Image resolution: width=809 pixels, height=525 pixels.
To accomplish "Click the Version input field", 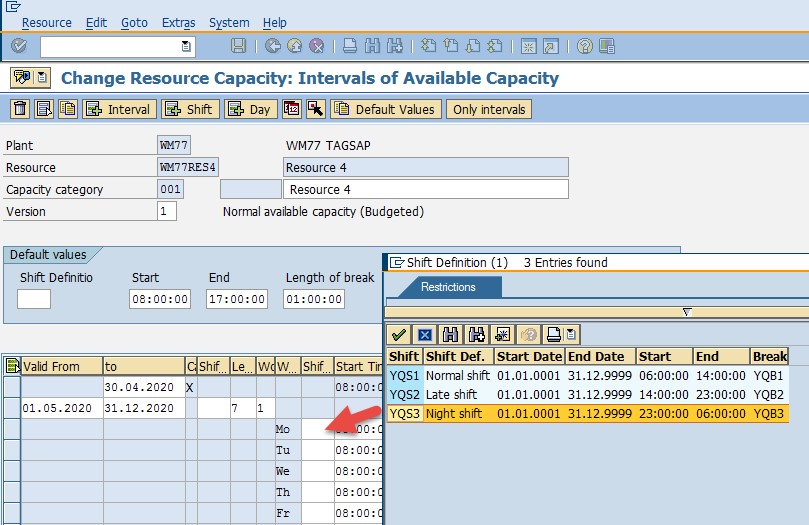I will coord(167,211).
